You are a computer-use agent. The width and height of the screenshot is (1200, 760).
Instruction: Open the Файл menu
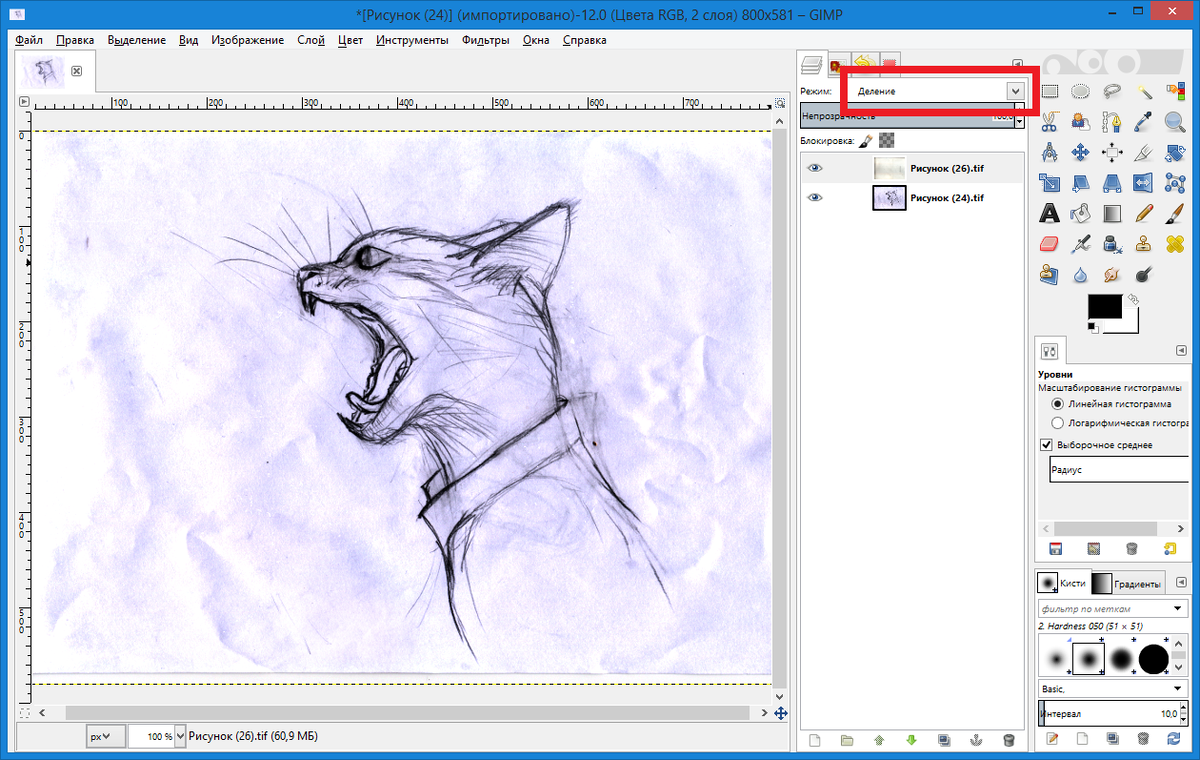tap(29, 40)
